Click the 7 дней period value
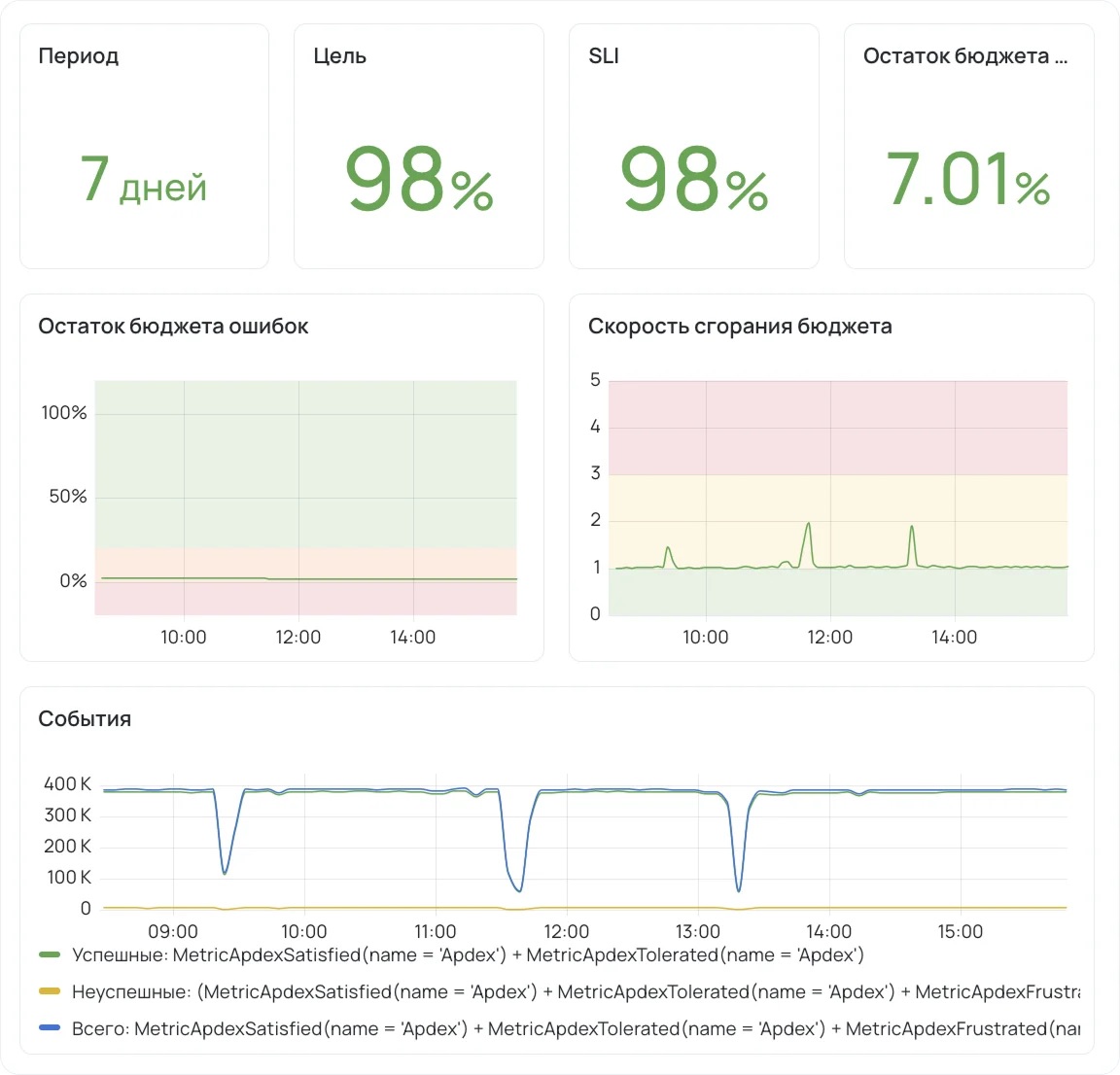The height and width of the screenshot is (1075, 1120). (144, 180)
